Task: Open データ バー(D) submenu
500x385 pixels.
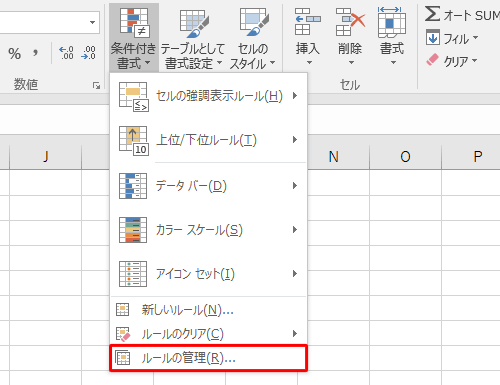Action: coord(208,186)
